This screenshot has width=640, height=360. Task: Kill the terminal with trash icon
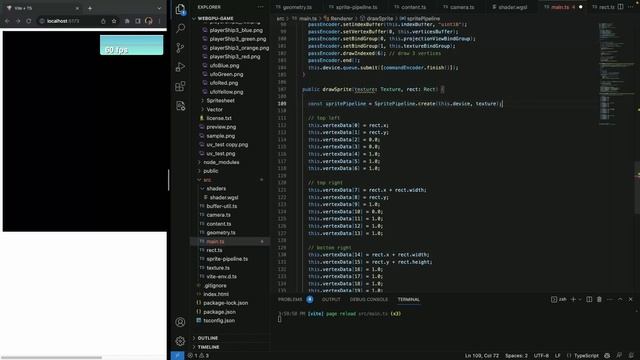[x=599, y=299]
